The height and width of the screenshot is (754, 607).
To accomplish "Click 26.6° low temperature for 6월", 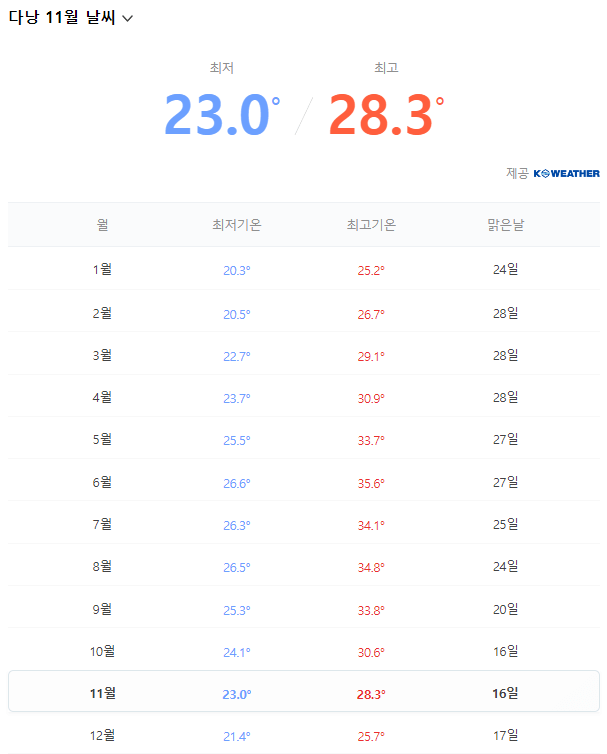I will click(237, 483).
